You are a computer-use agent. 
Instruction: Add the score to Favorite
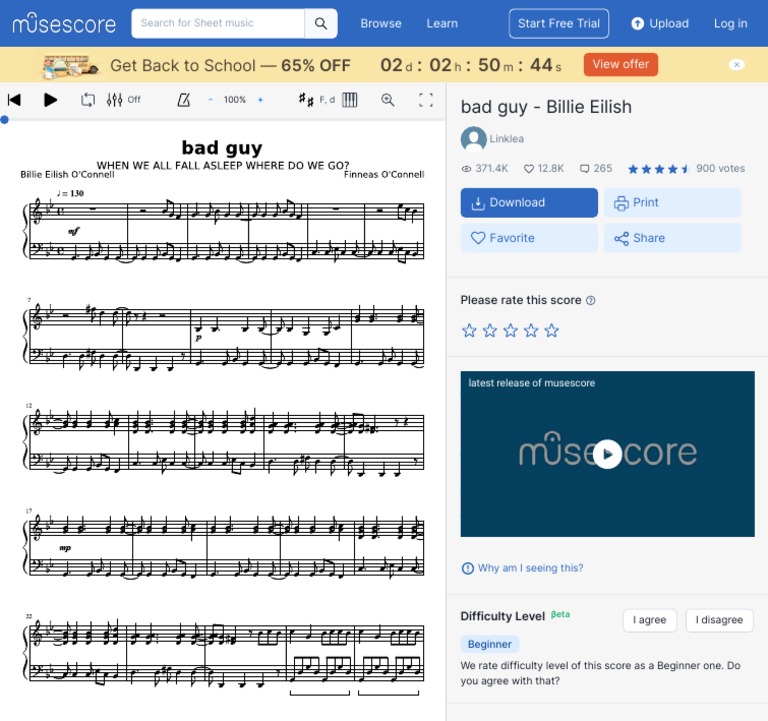[x=529, y=238]
